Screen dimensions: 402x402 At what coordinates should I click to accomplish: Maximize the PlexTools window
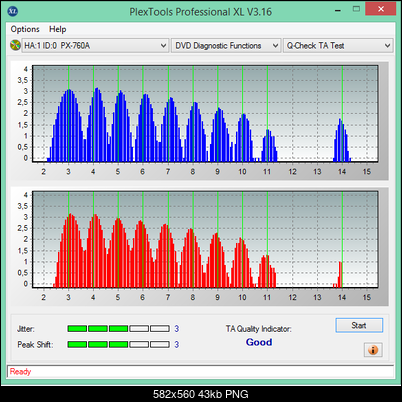(x=356, y=9)
